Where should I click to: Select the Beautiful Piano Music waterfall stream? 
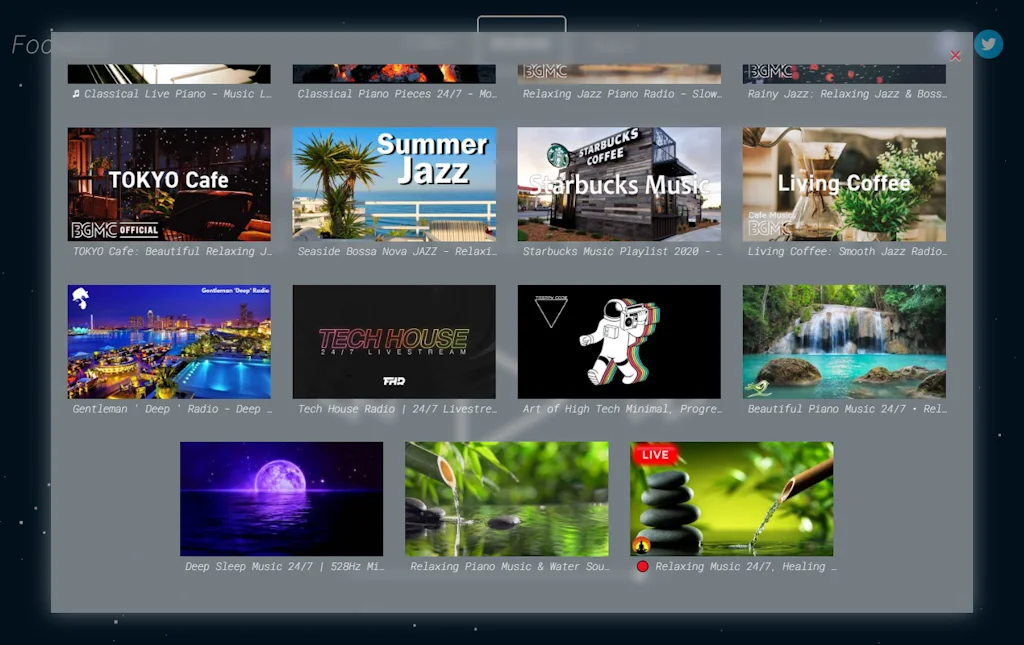click(x=843, y=341)
